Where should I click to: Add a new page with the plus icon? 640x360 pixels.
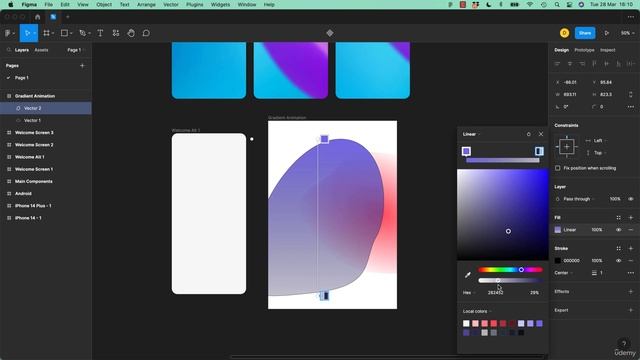pyautogui.click(x=82, y=65)
